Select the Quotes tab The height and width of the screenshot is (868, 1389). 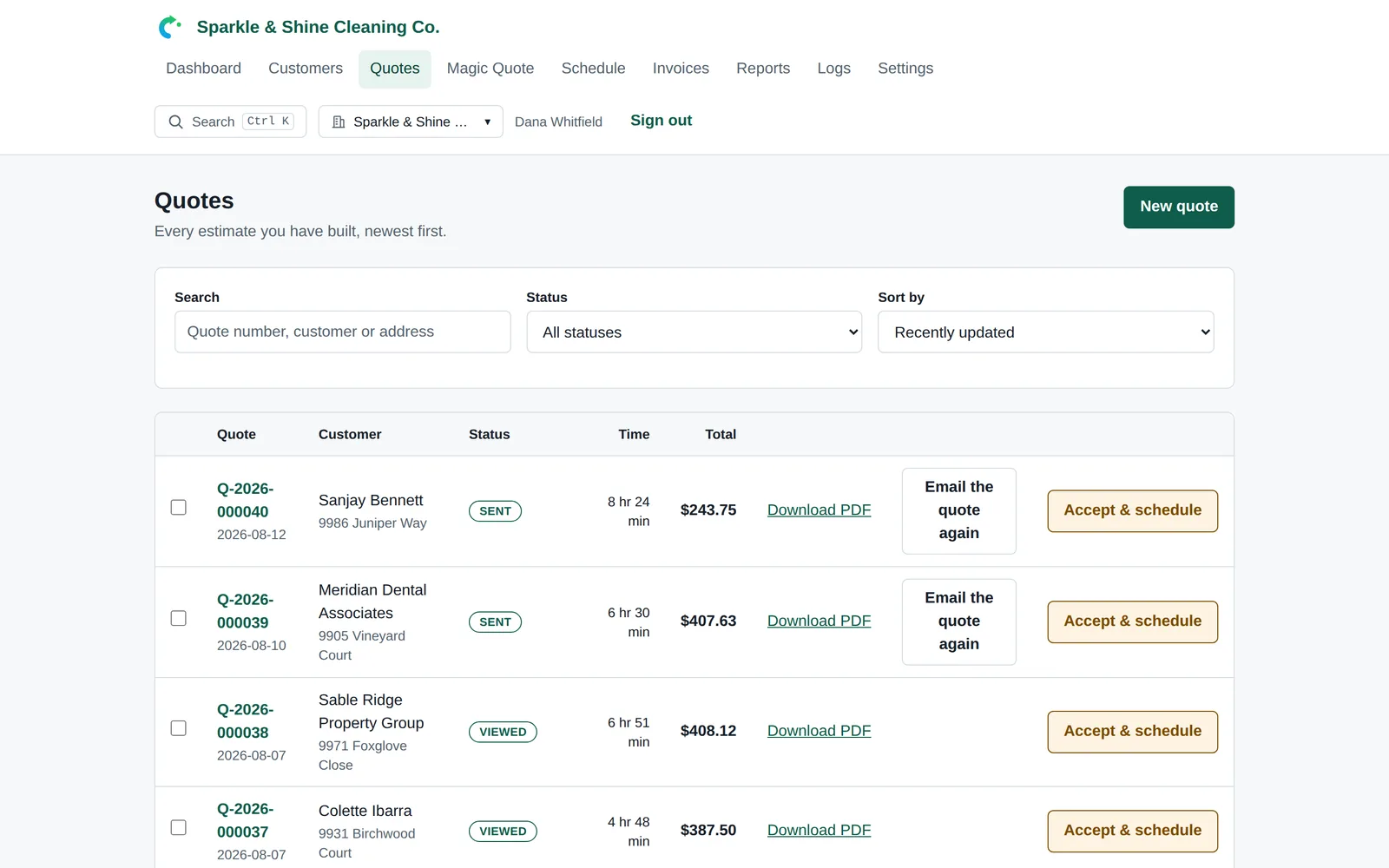coord(395,69)
